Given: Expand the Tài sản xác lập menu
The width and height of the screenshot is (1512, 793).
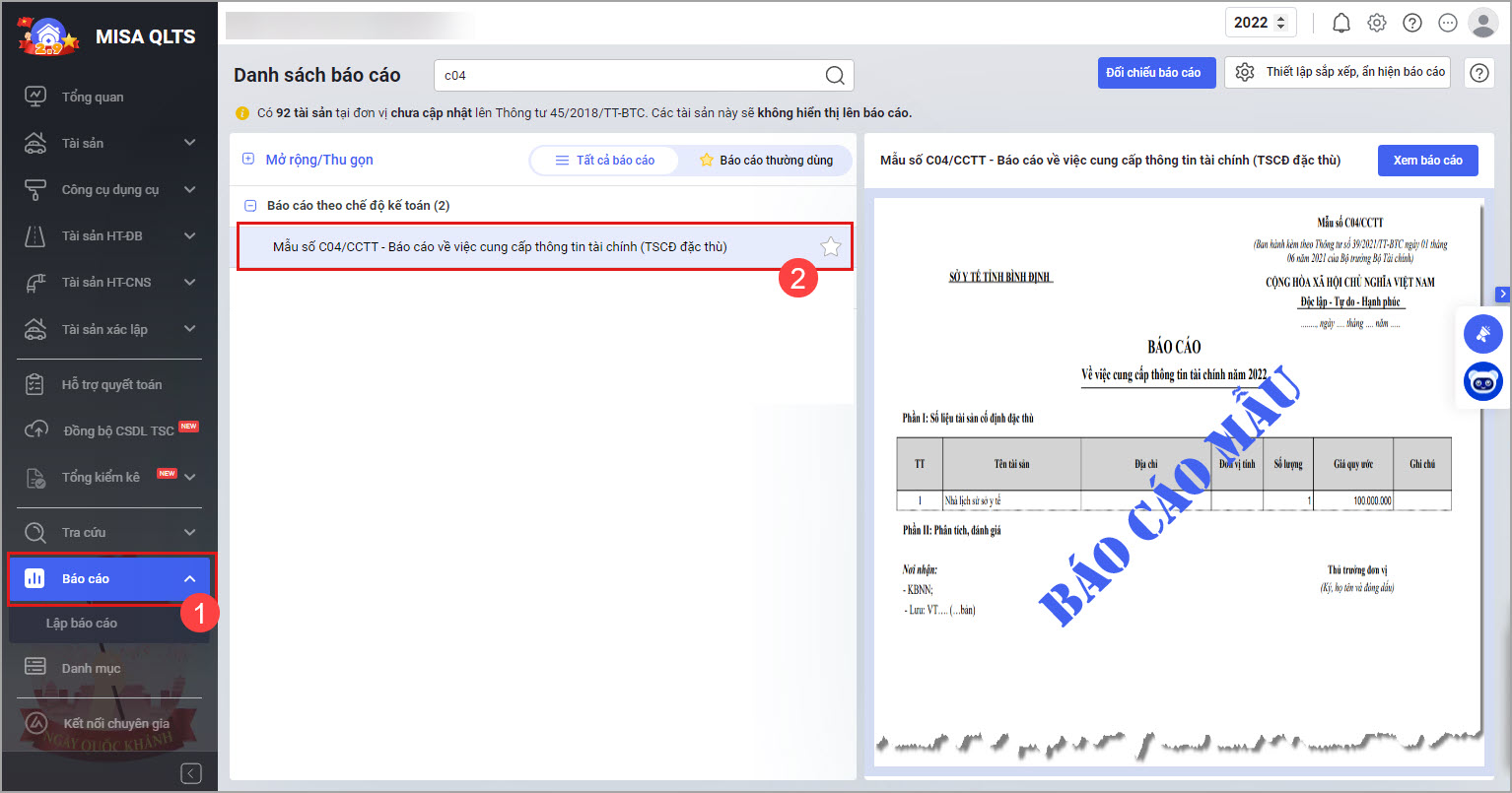Looking at the screenshot, I should click(190, 328).
